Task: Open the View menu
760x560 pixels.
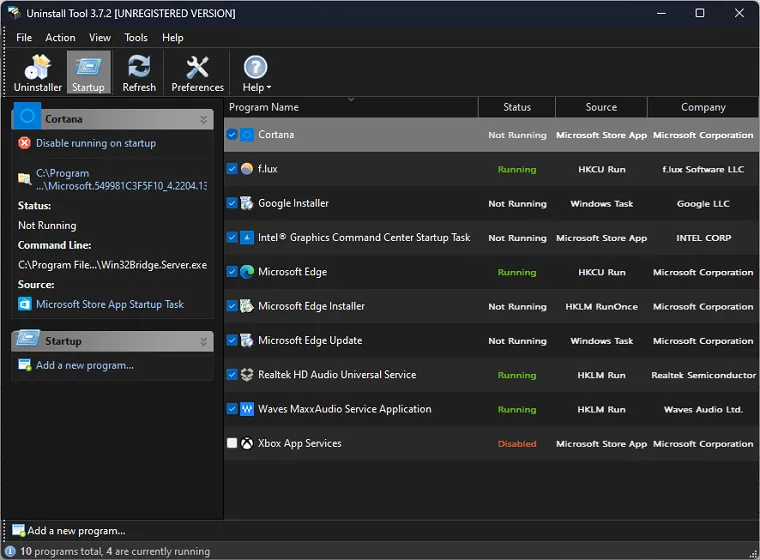Action: (100, 37)
